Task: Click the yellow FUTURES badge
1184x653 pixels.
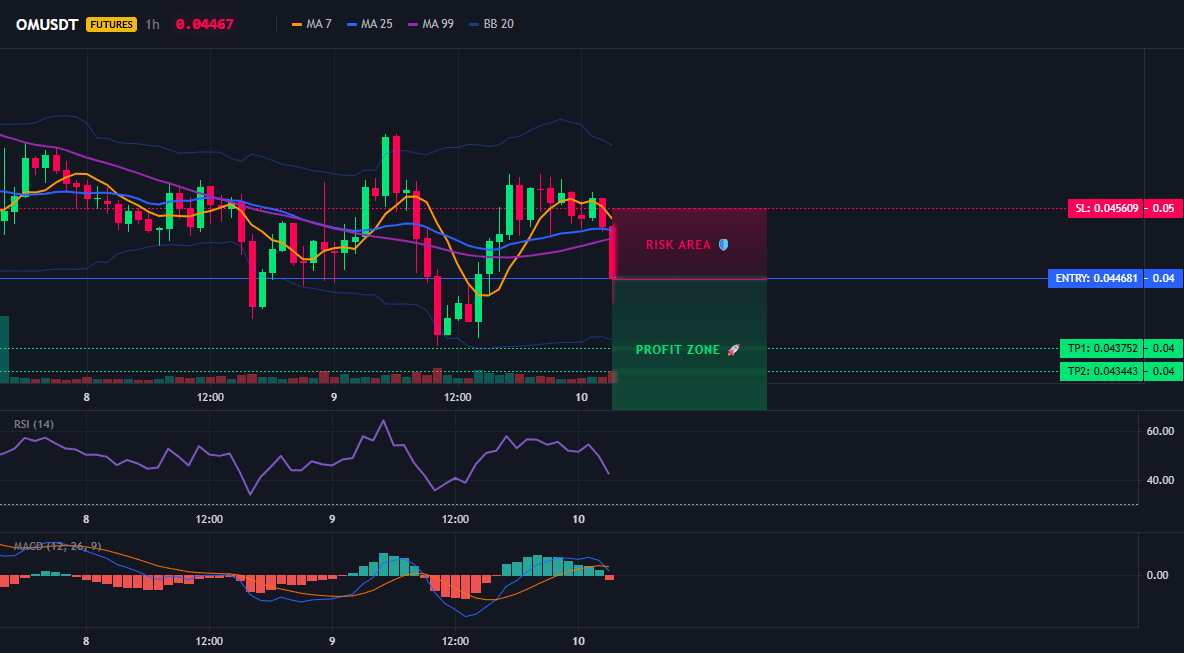Action: [112, 24]
